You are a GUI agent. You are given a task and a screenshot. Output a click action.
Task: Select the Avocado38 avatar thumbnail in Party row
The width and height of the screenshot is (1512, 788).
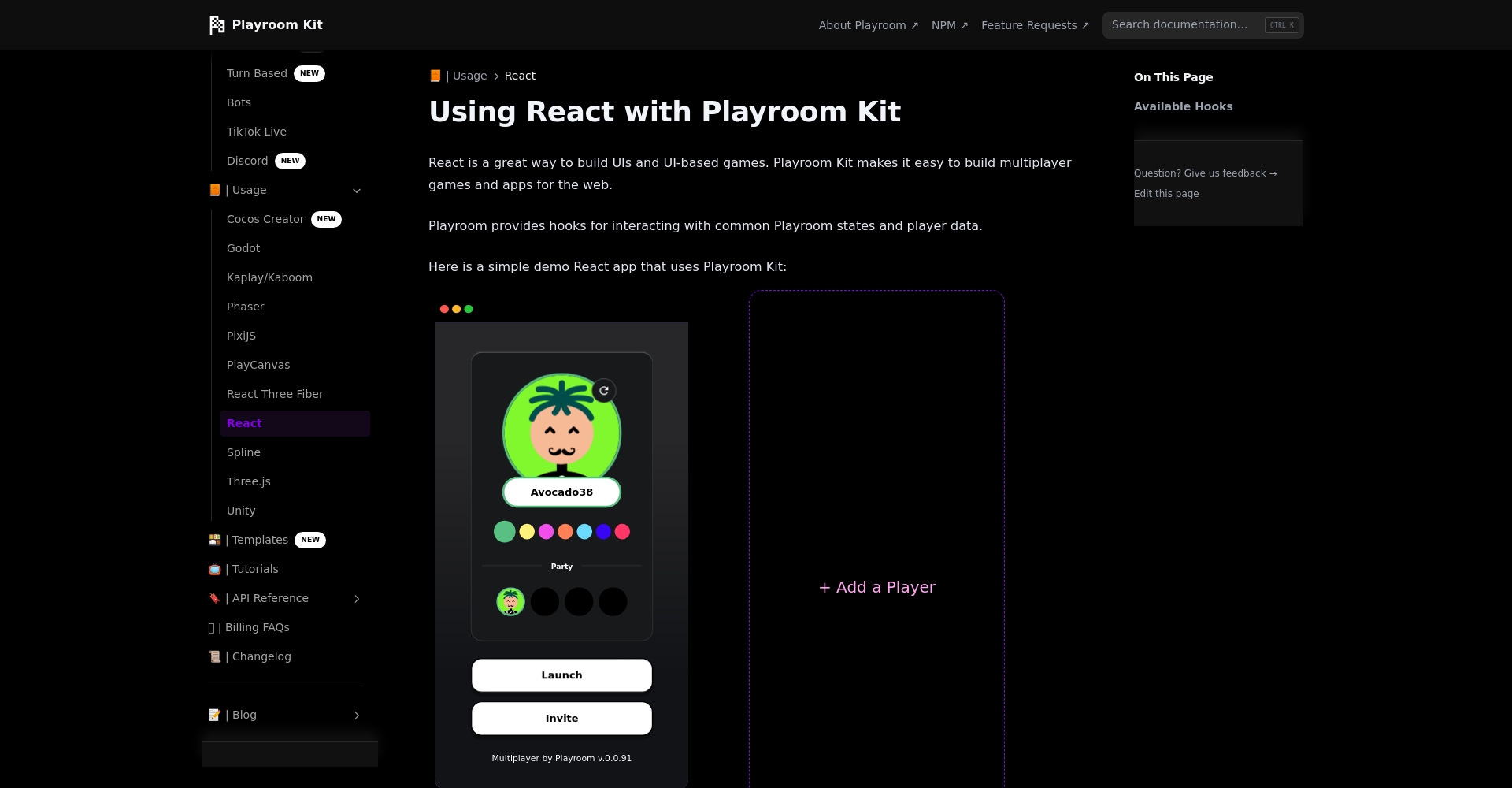510,601
